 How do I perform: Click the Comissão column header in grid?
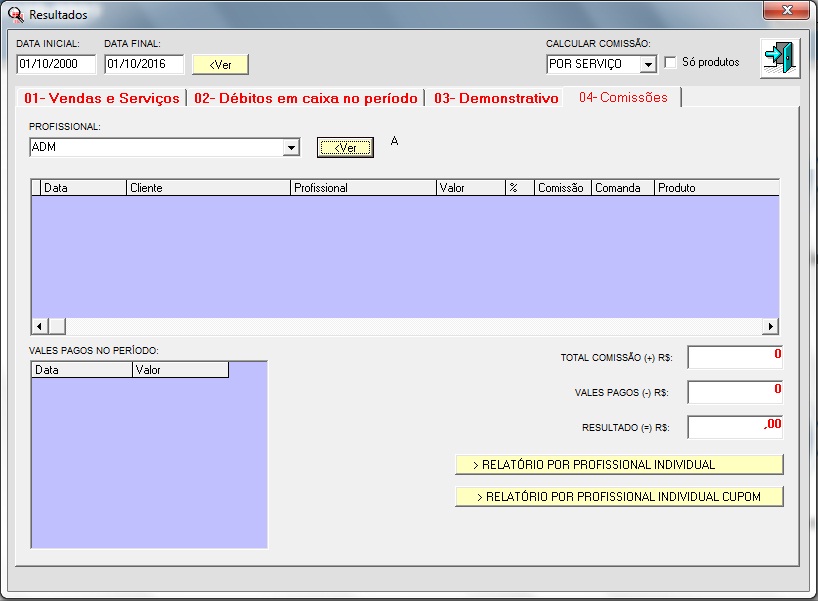561,188
